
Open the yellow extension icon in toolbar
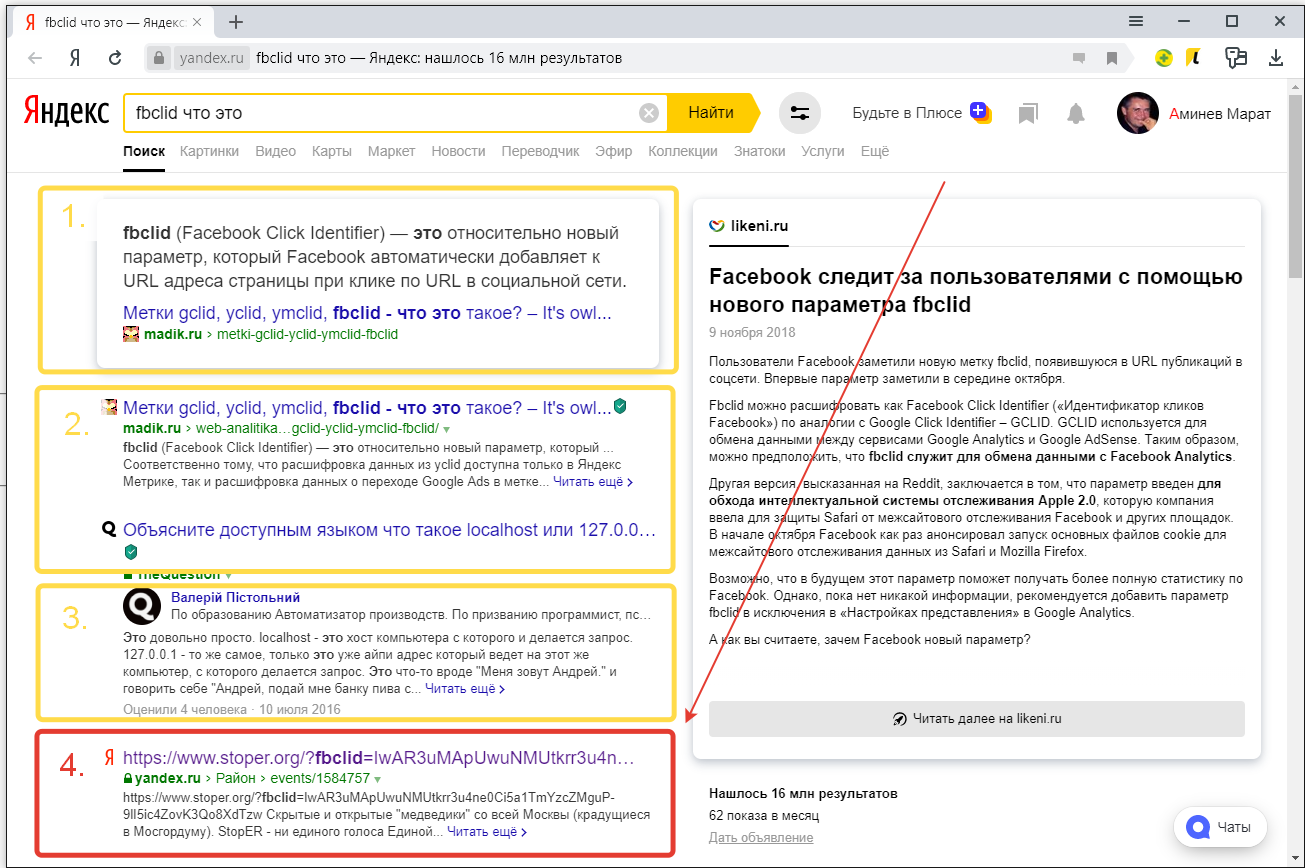point(1193,58)
